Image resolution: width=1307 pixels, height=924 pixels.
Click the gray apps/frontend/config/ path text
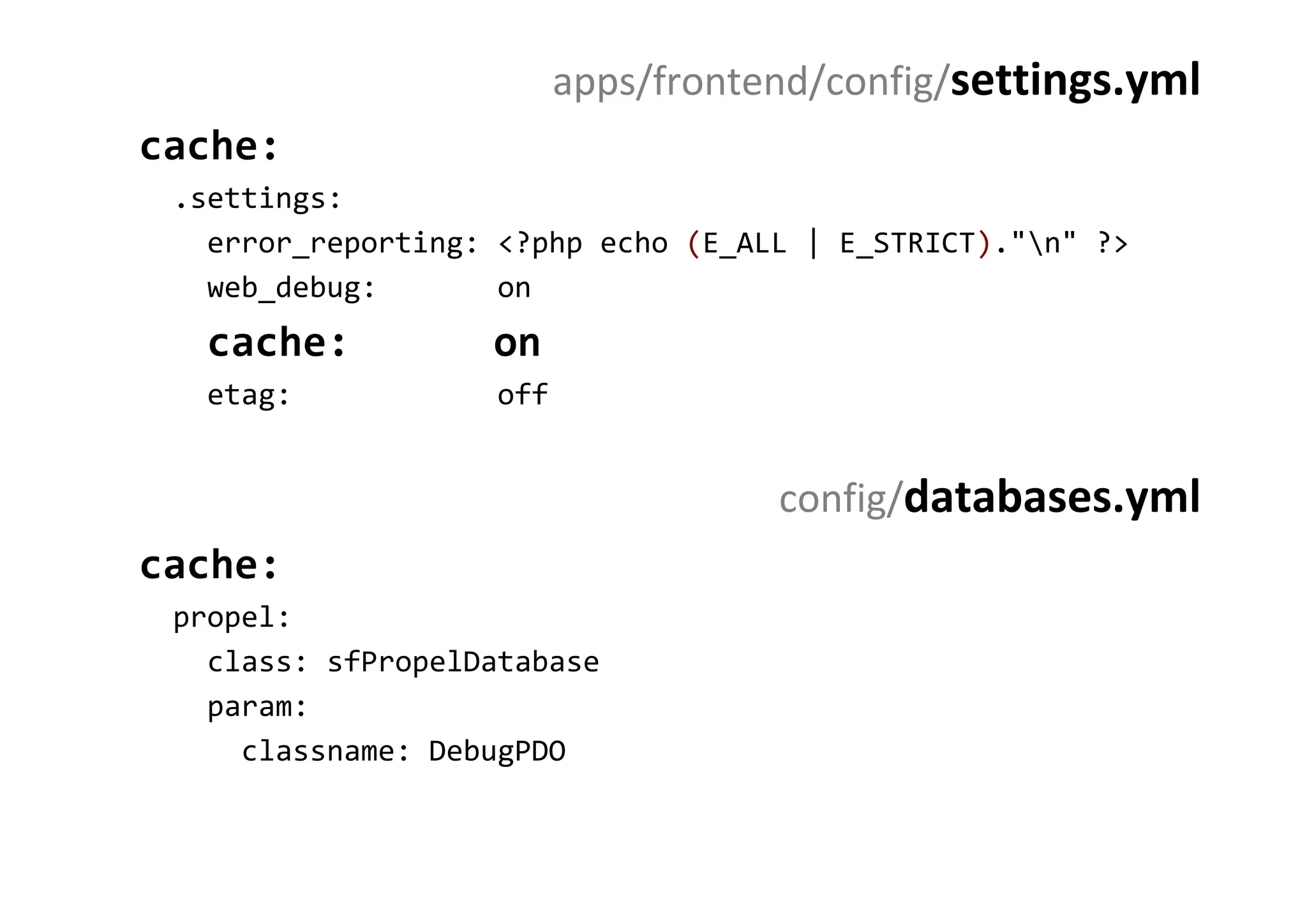(x=751, y=83)
